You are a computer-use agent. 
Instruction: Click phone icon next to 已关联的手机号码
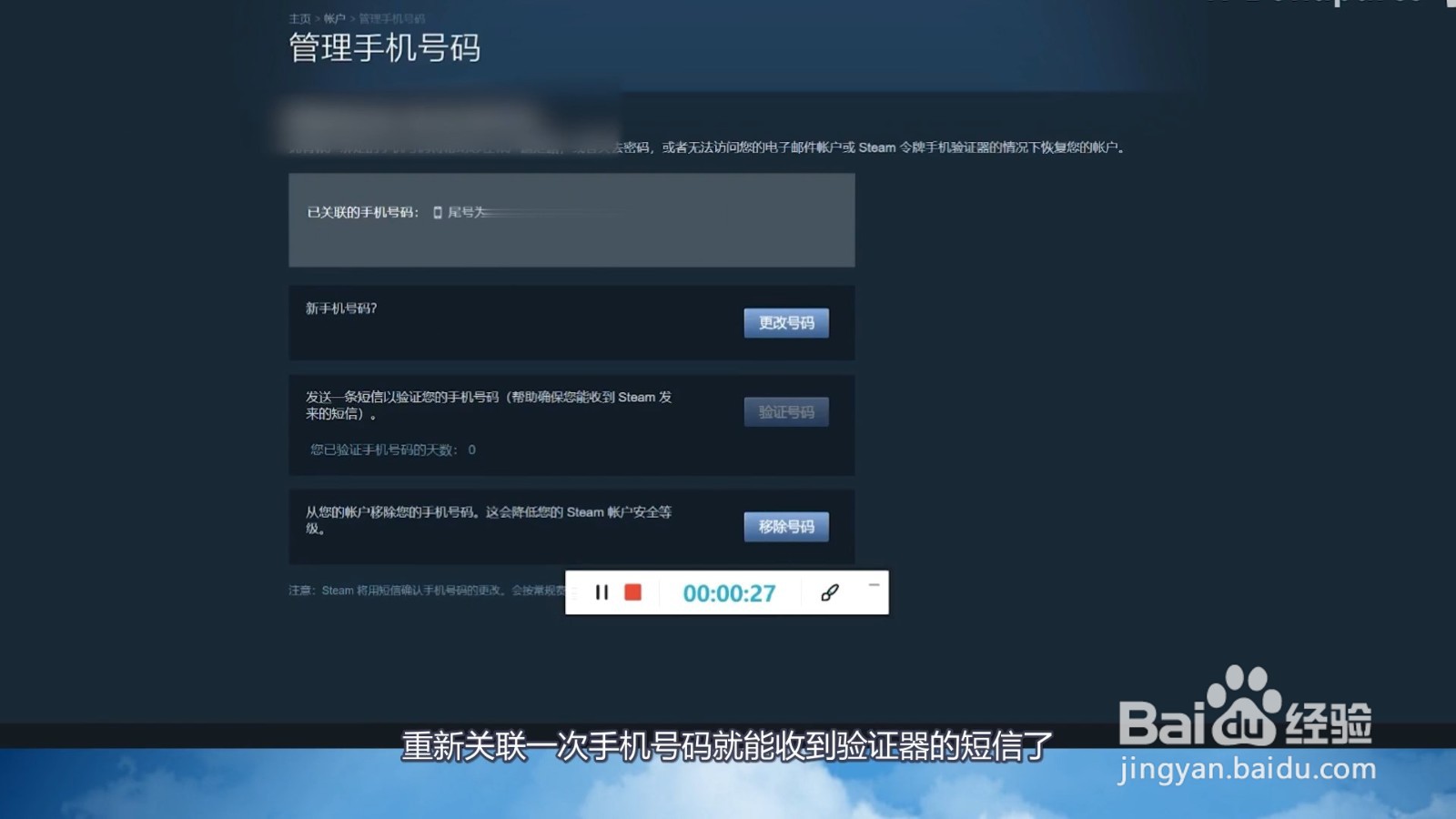click(x=438, y=212)
